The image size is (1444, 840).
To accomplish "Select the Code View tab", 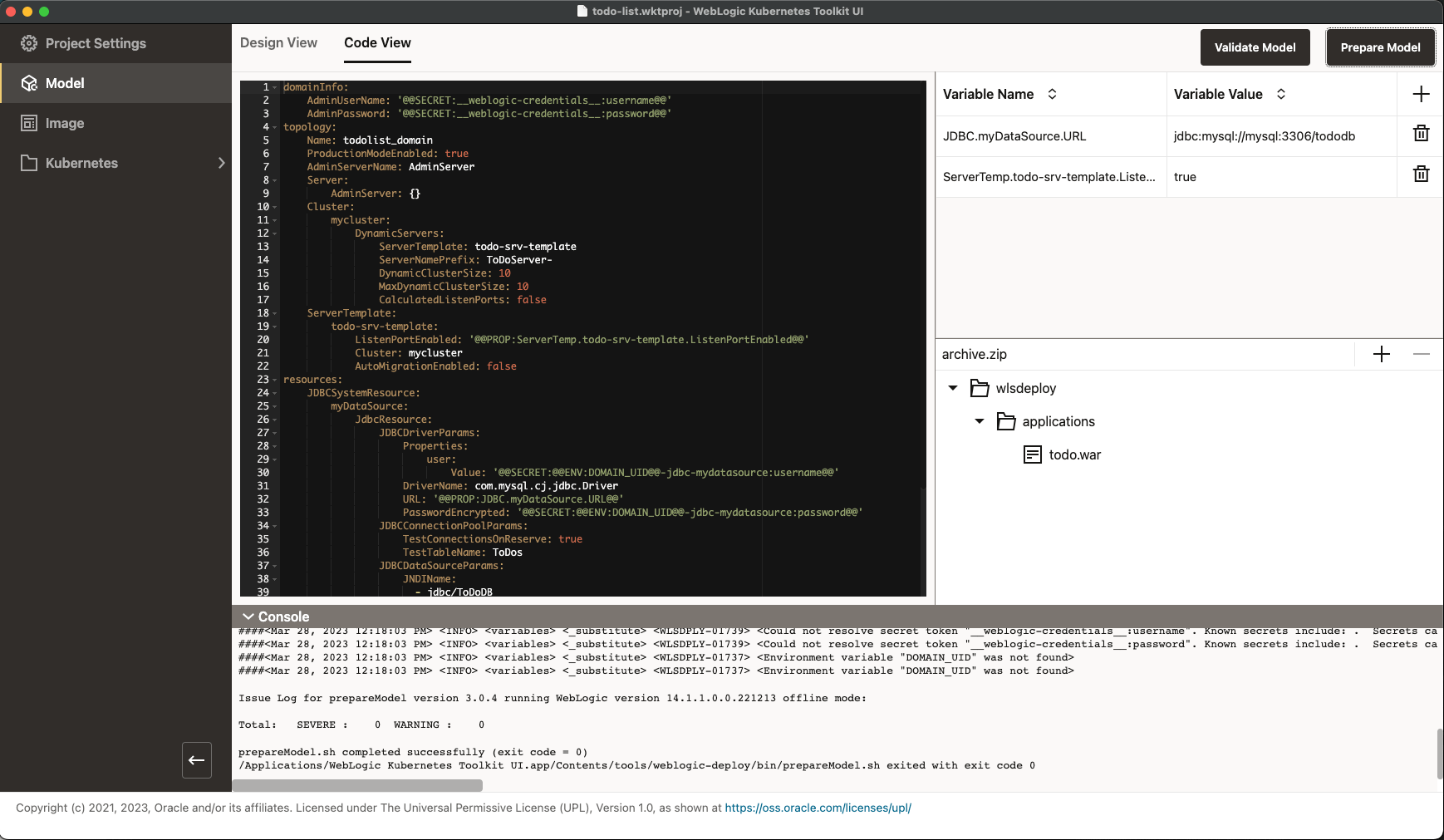I will click(x=376, y=42).
